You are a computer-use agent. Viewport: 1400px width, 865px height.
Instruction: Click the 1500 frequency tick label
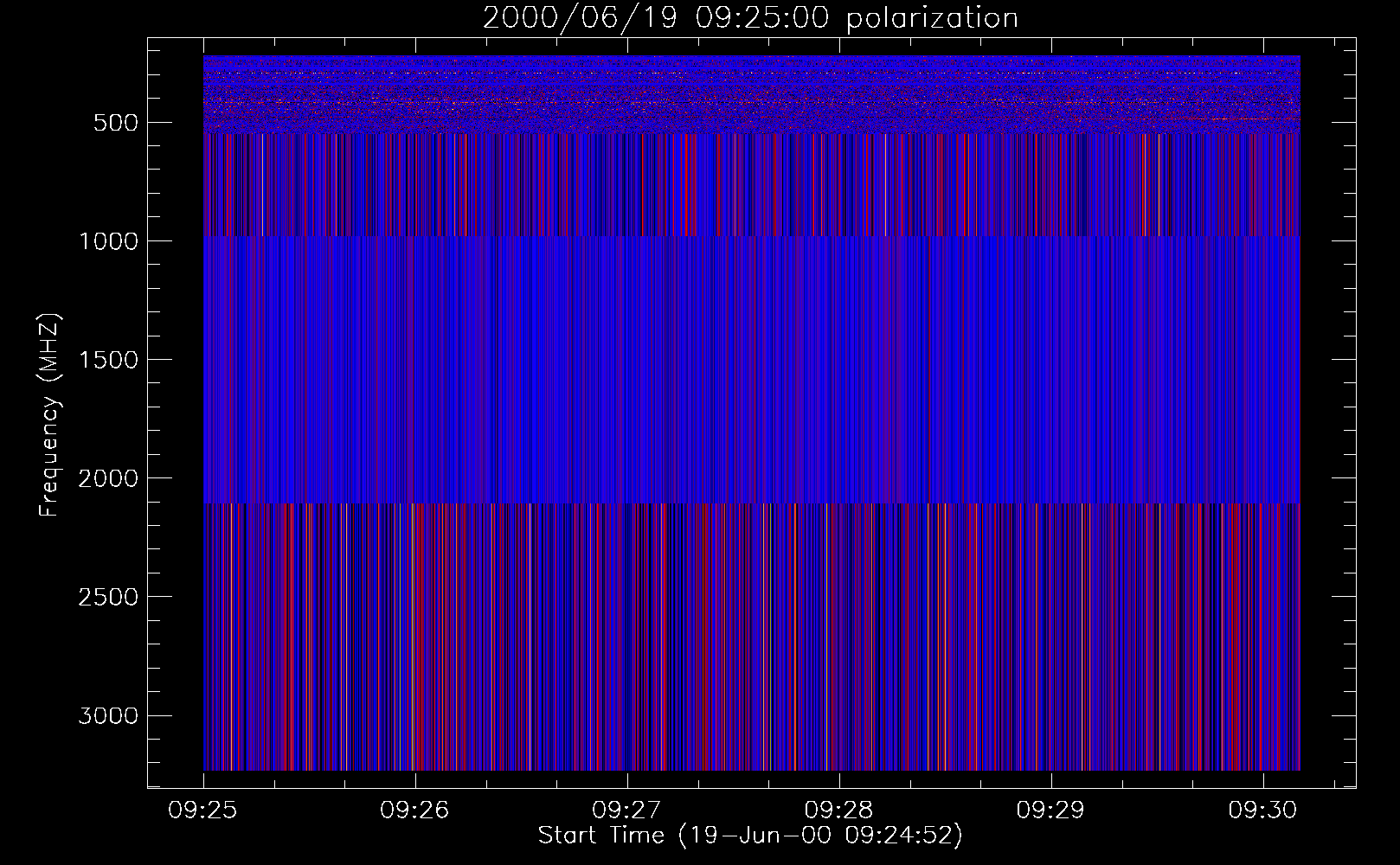pos(108,360)
